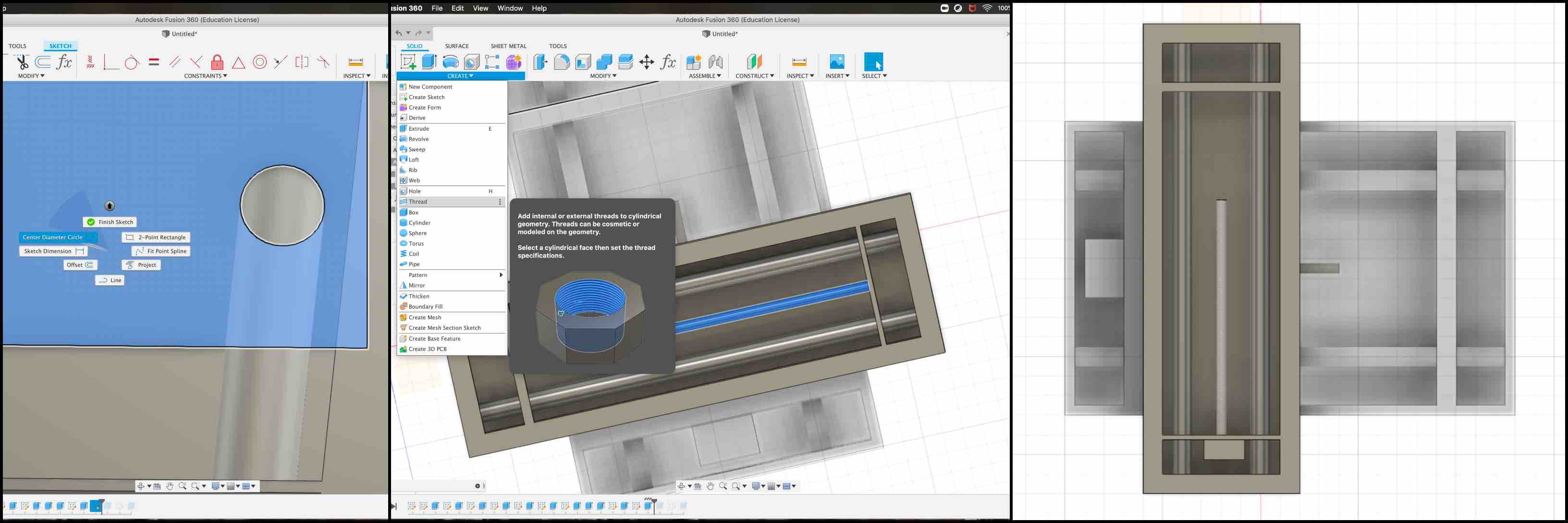Apply the Equal constraint icon
This screenshot has width=1568, height=523.
tap(154, 62)
